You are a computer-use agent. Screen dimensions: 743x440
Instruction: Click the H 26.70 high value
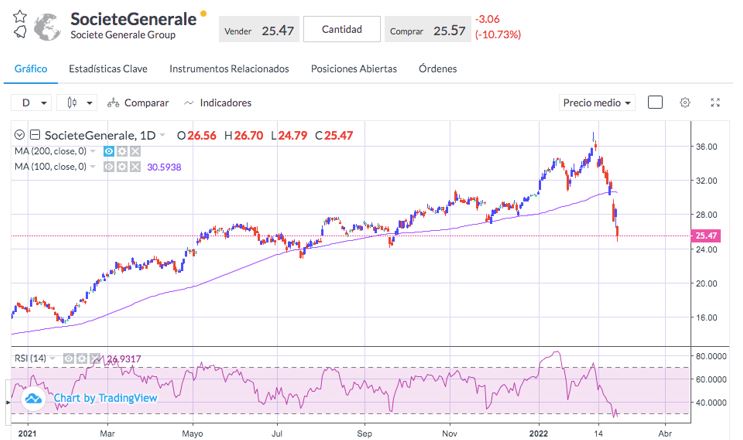[x=244, y=135]
